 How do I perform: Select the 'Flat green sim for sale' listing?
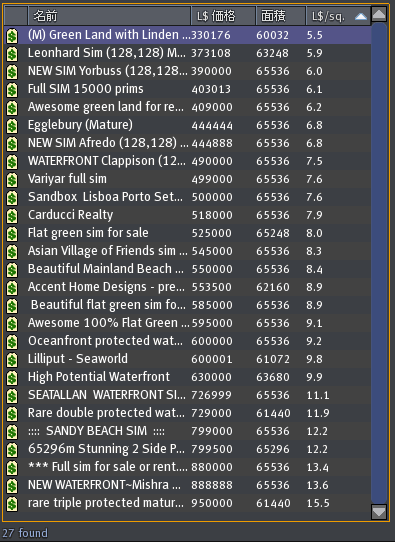188,233
